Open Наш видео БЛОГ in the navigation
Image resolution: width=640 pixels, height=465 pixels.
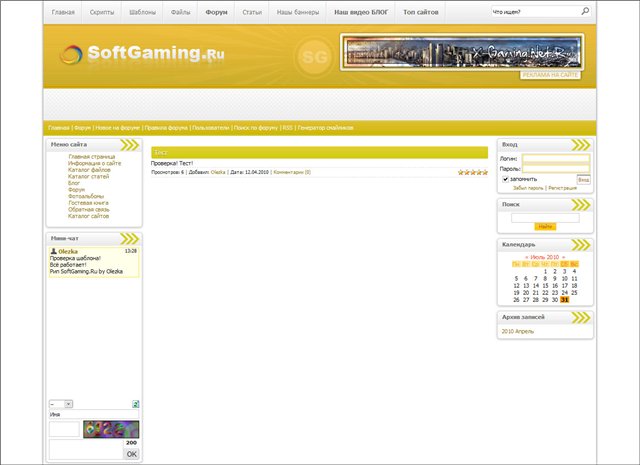[361, 12]
